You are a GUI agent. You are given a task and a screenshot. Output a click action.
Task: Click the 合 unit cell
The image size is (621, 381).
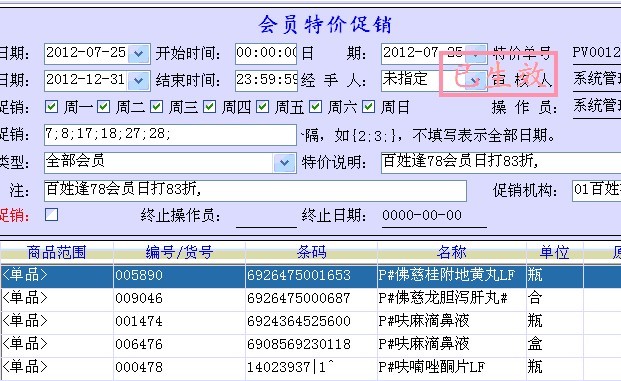[535, 298]
